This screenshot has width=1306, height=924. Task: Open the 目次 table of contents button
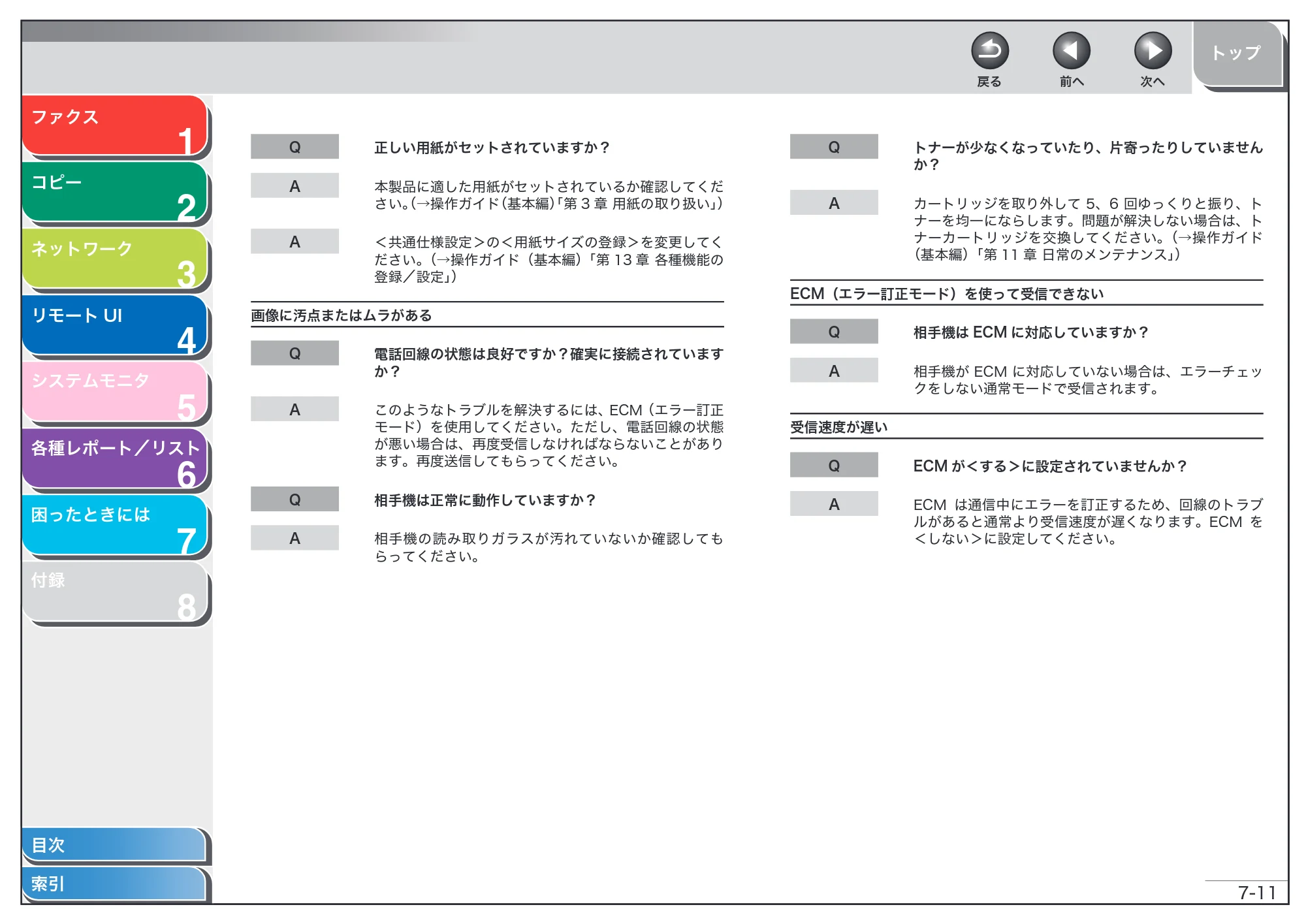coord(114,844)
